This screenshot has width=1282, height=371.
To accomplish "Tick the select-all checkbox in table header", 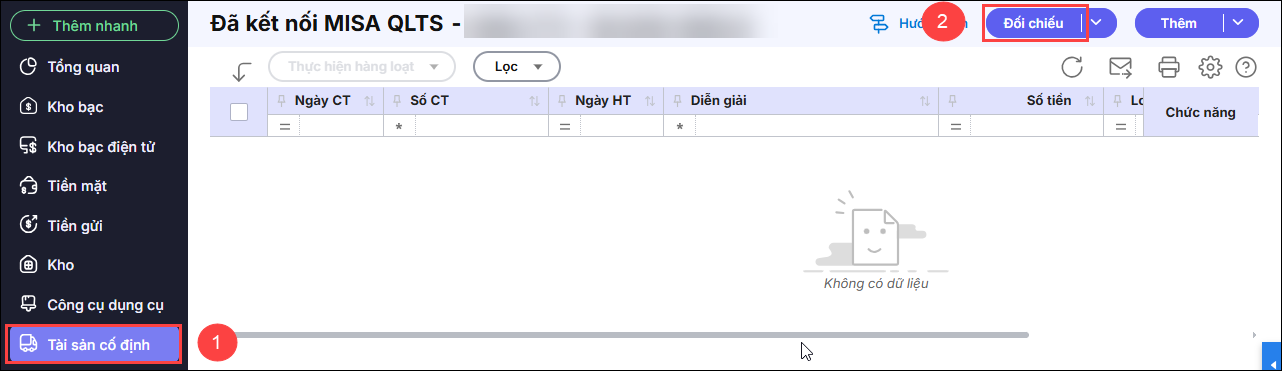I will [x=239, y=112].
